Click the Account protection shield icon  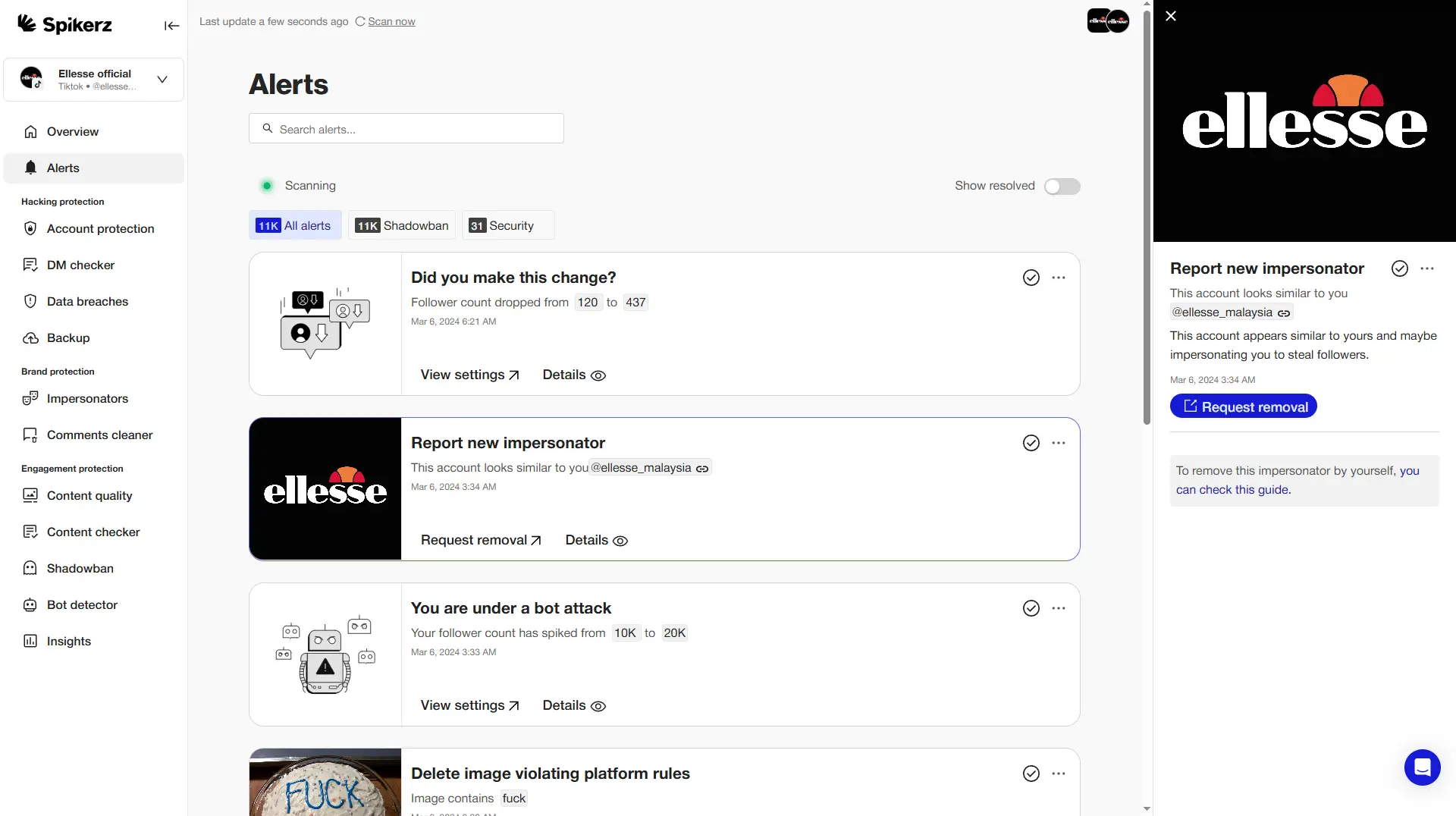click(30, 229)
